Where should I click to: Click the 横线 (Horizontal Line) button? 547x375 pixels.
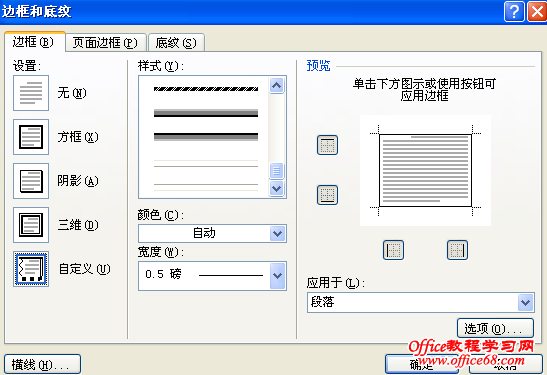point(42,365)
